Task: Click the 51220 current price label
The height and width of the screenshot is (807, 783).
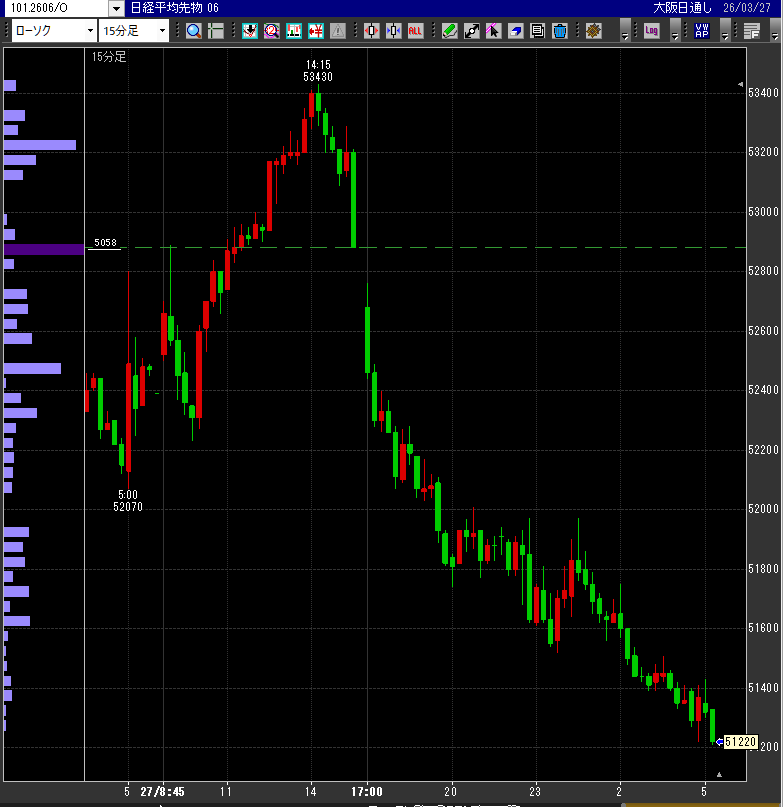Action: coord(740,742)
